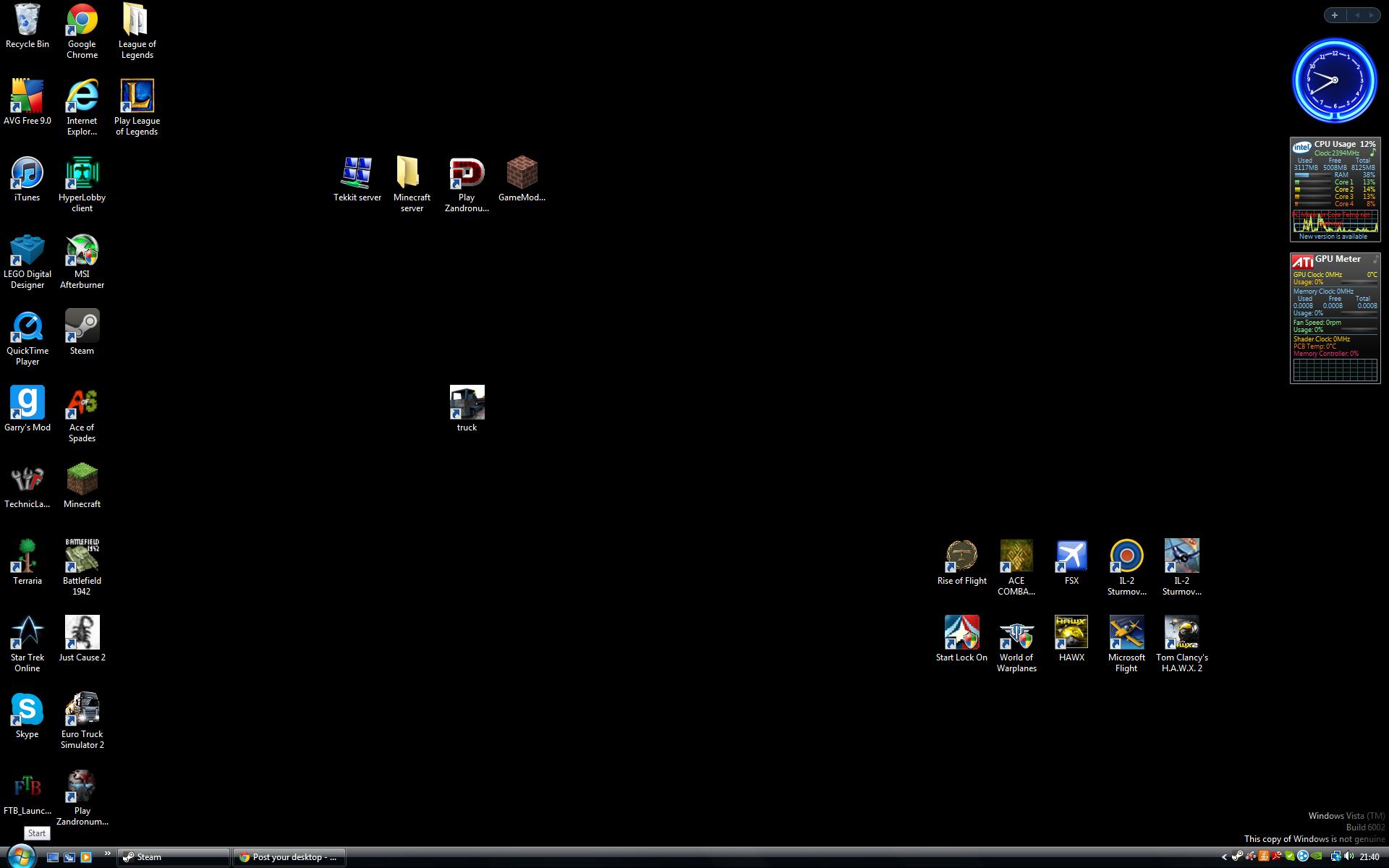Launch MSI Afterburner shortcut
Image resolution: width=1389 pixels, height=868 pixels.
pyautogui.click(x=82, y=261)
